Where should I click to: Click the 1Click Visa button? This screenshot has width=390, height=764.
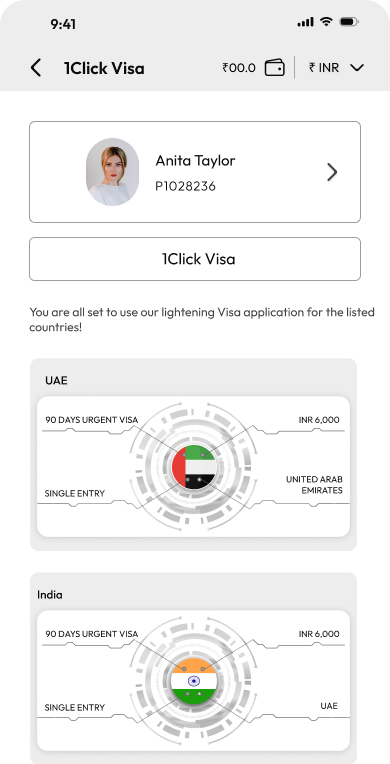[195, 259]
